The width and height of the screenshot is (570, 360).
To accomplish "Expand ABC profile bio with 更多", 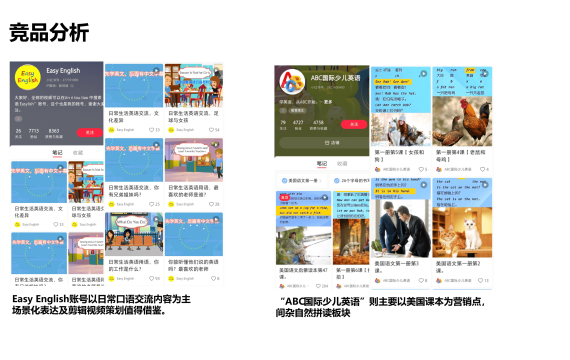I will (x=328, y=102).
